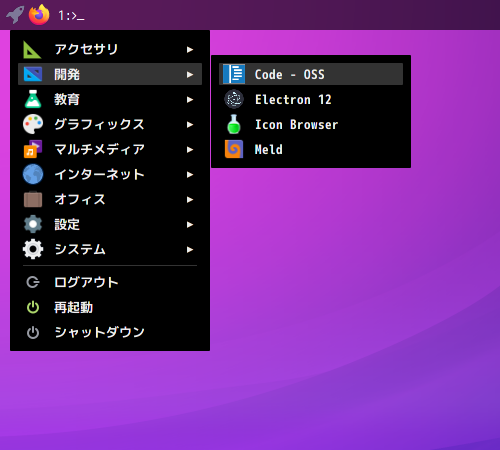Launch Meld from submenu
This screenshot has height=450, width=500.
point(311,149)
